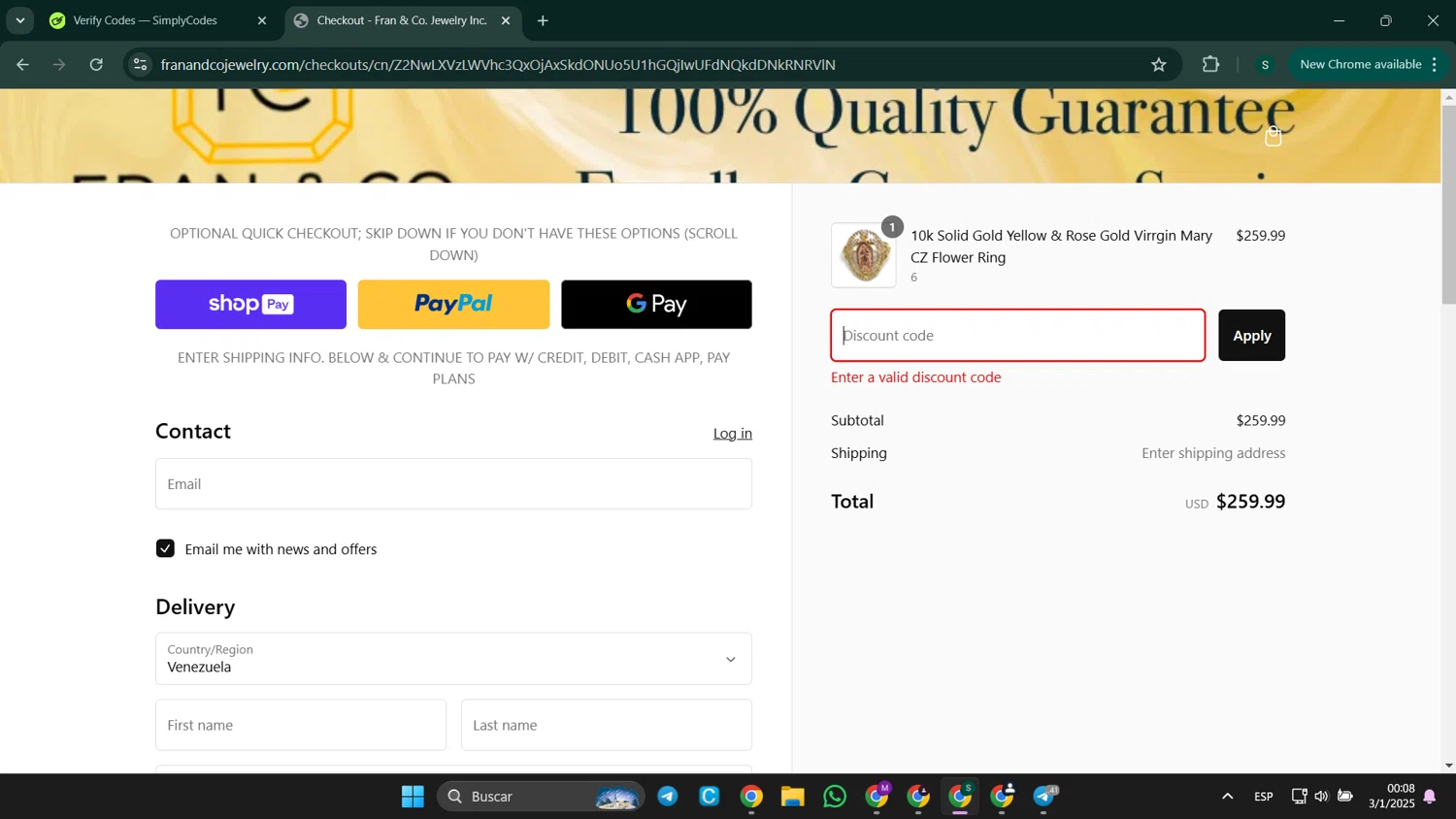Reload the checkout page
The image size is (1456, 819).
(x=96, y=64)
